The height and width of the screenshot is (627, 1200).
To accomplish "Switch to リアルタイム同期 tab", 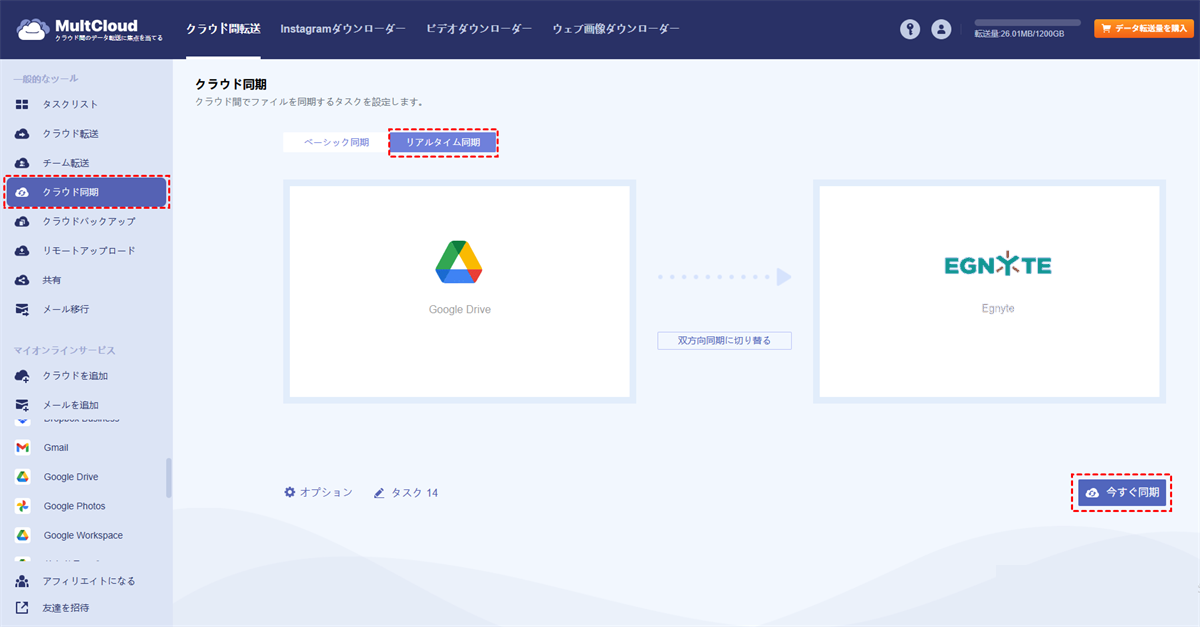I will [x=443, y=143].
